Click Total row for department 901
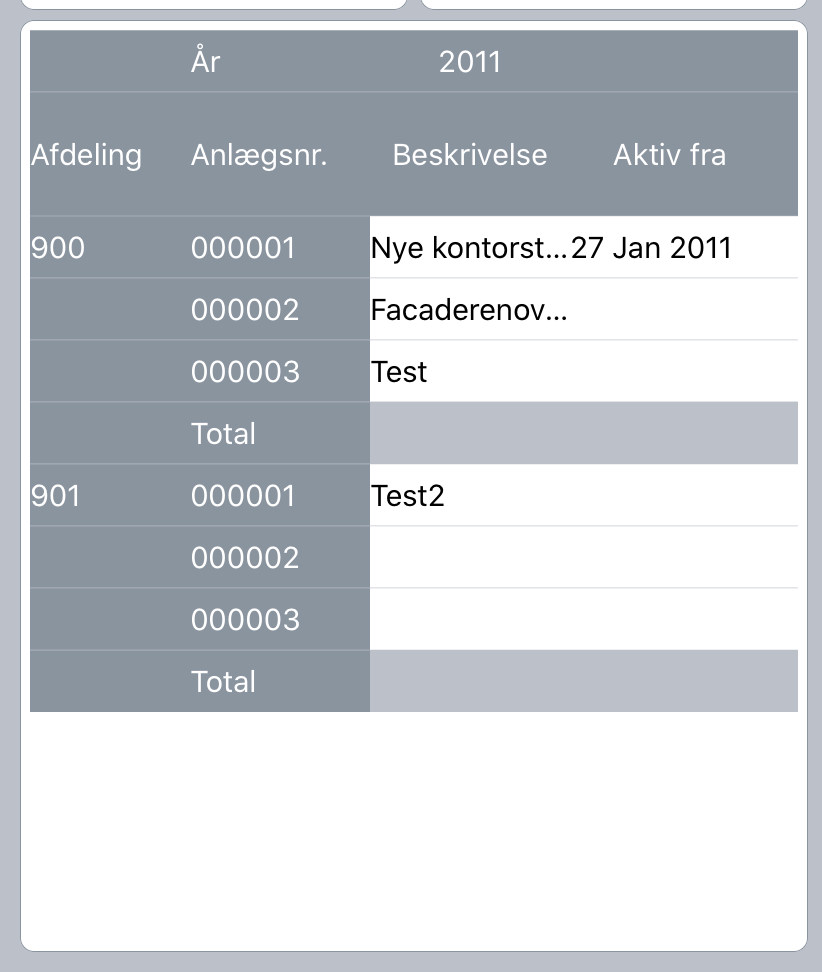Screen dimensions: 822x972 (x=223, y=682)
